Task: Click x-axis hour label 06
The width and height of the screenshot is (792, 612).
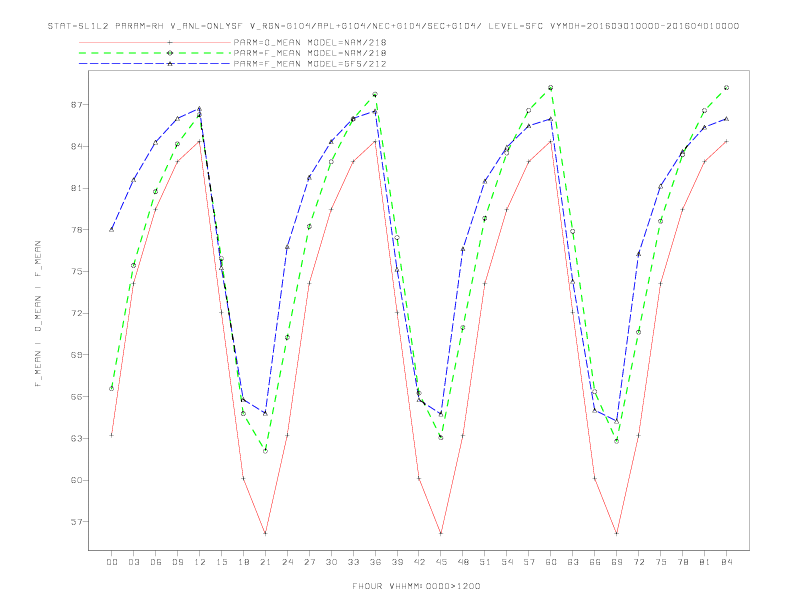Action: (156, 562)
